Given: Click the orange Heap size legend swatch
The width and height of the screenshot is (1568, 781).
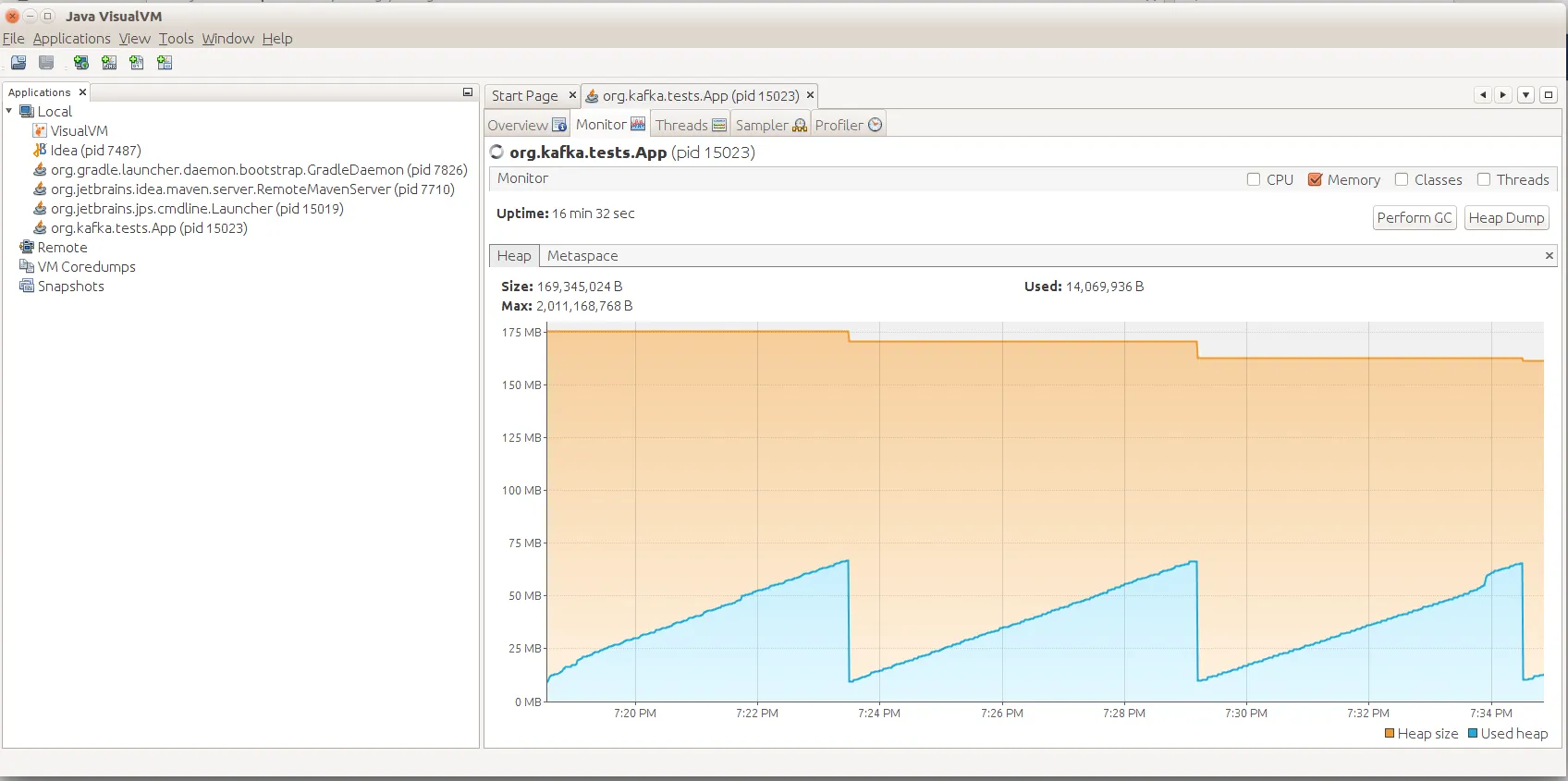Looking at the screenshot, I should click(x=1390, y=734).
